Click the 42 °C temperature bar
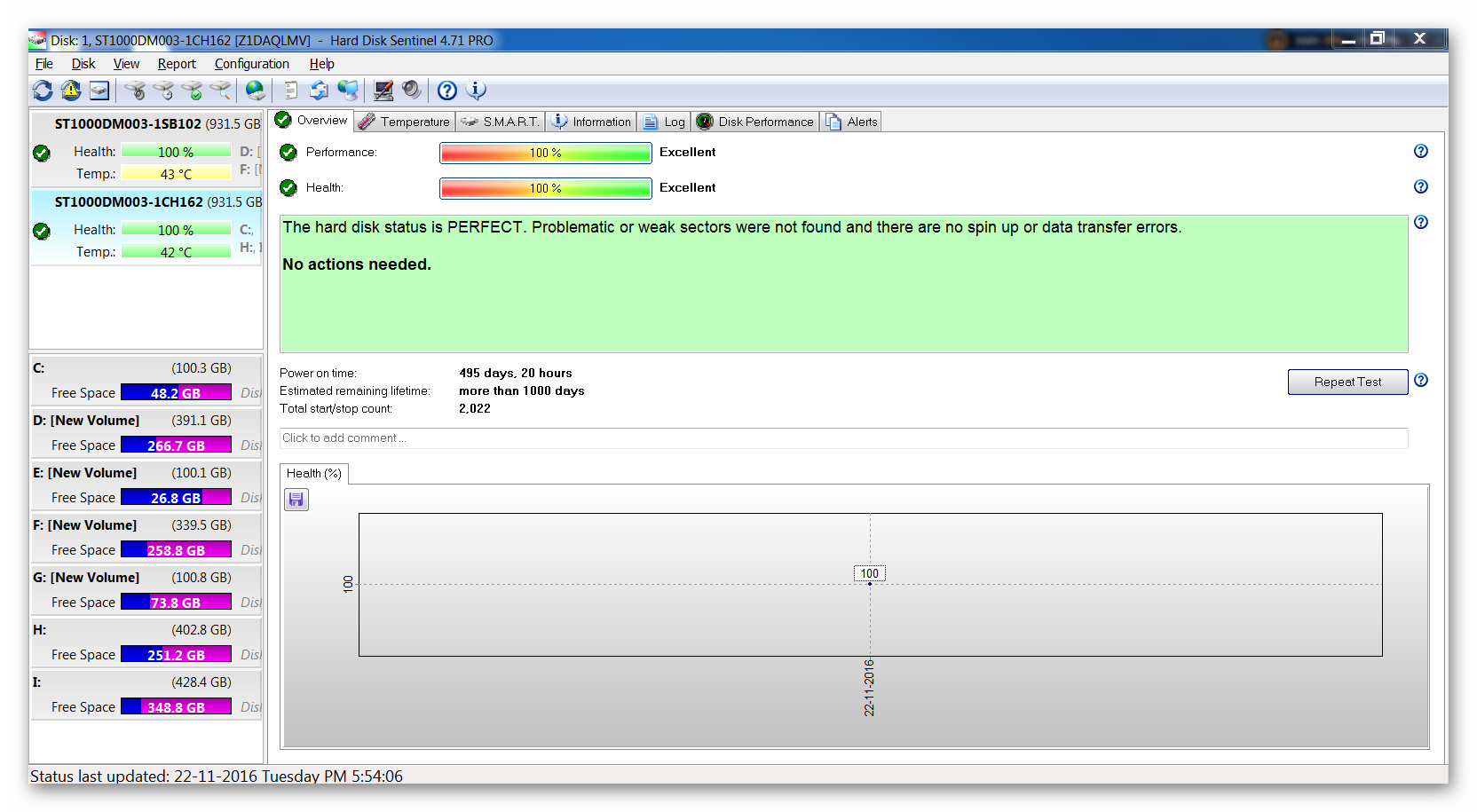 176,252
